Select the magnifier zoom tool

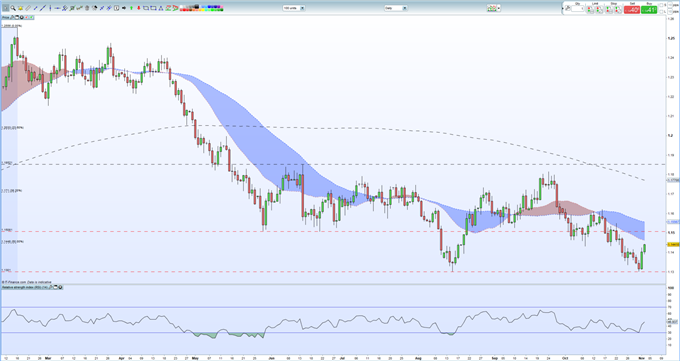point(13,8)
